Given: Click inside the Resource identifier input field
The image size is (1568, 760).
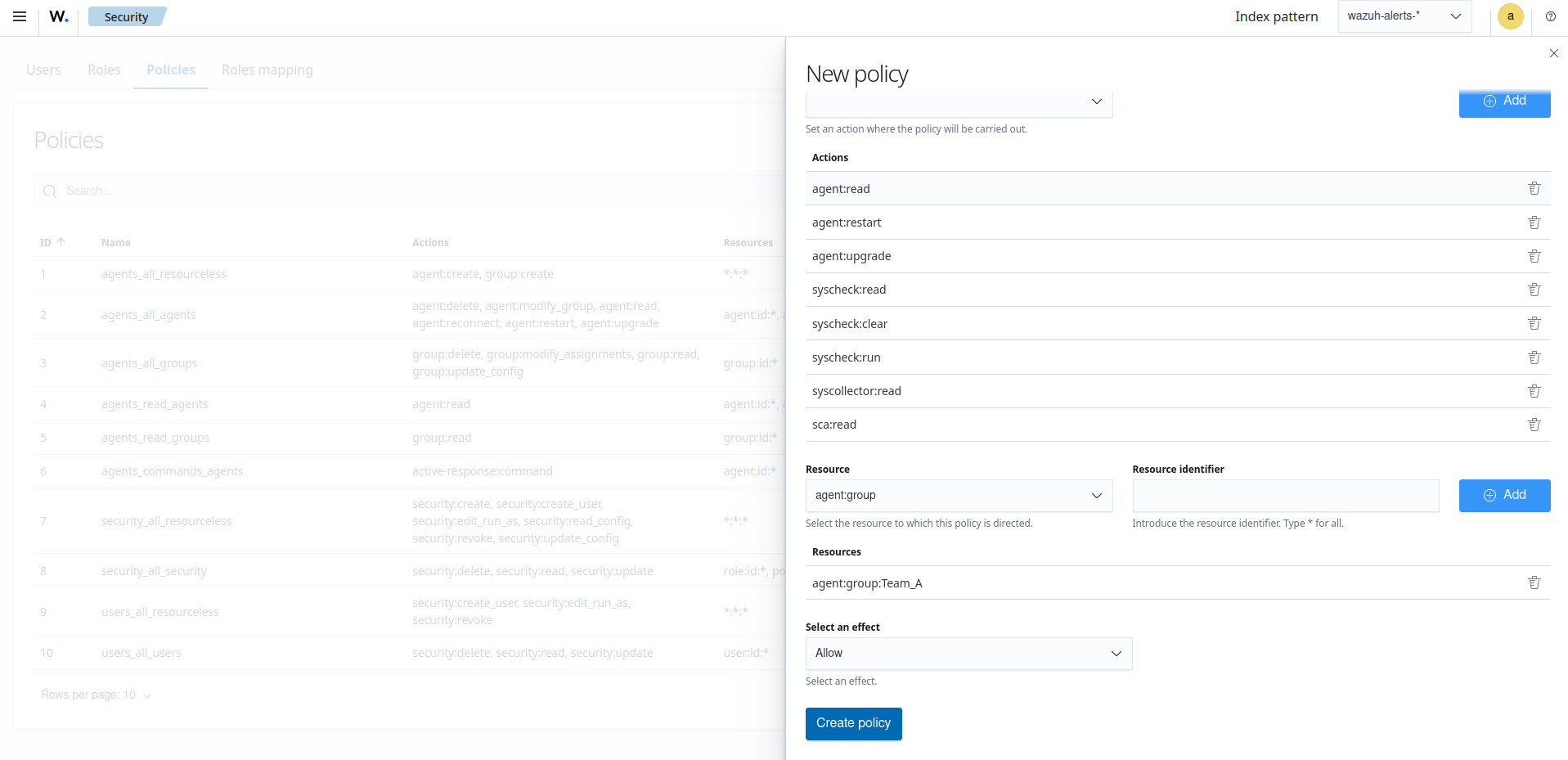Looking at the screenshot, I should pyautogui.click(x=1285, y=496).
